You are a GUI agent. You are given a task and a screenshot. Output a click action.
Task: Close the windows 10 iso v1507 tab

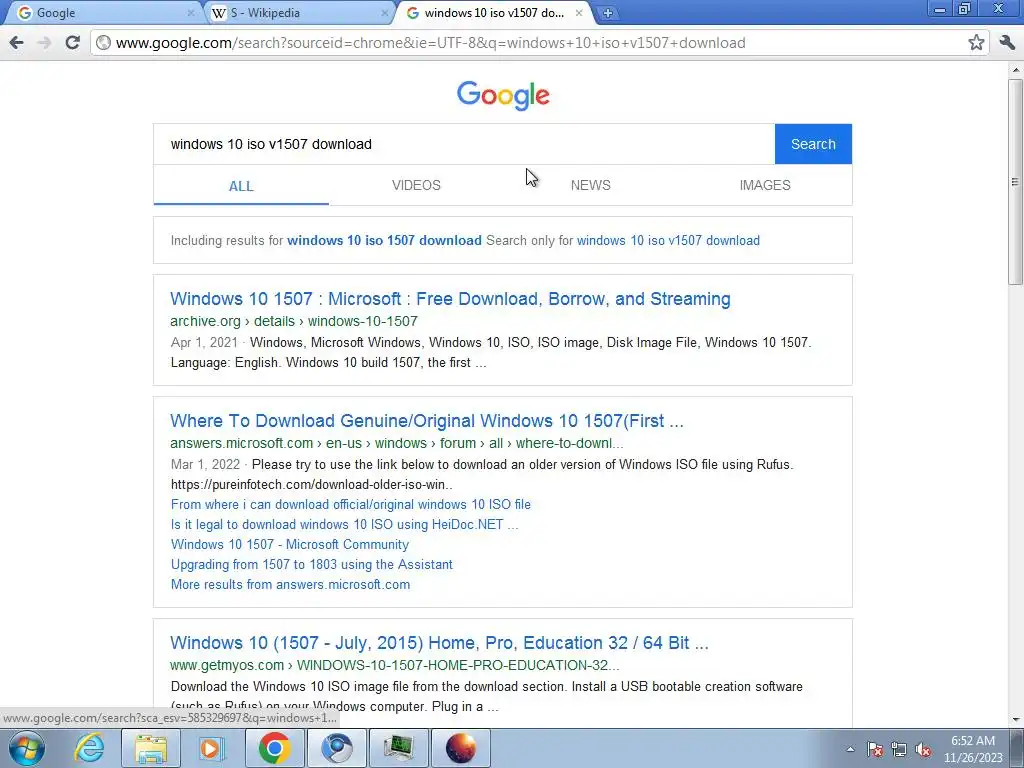[x=579, y=13]
